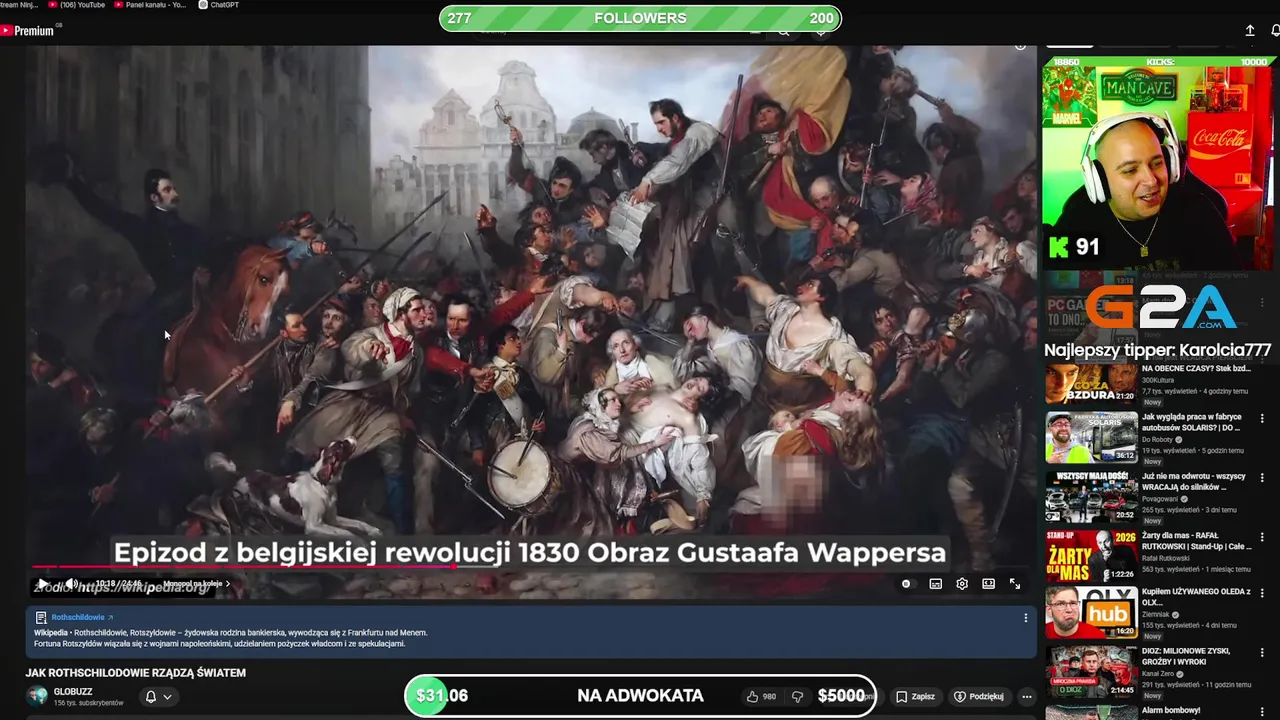Click the video title 'JAK ROTHSCHILDOWIE RZĄDZĄ ŚWIATEM'

pyautogui.click(x=136, y=673)
